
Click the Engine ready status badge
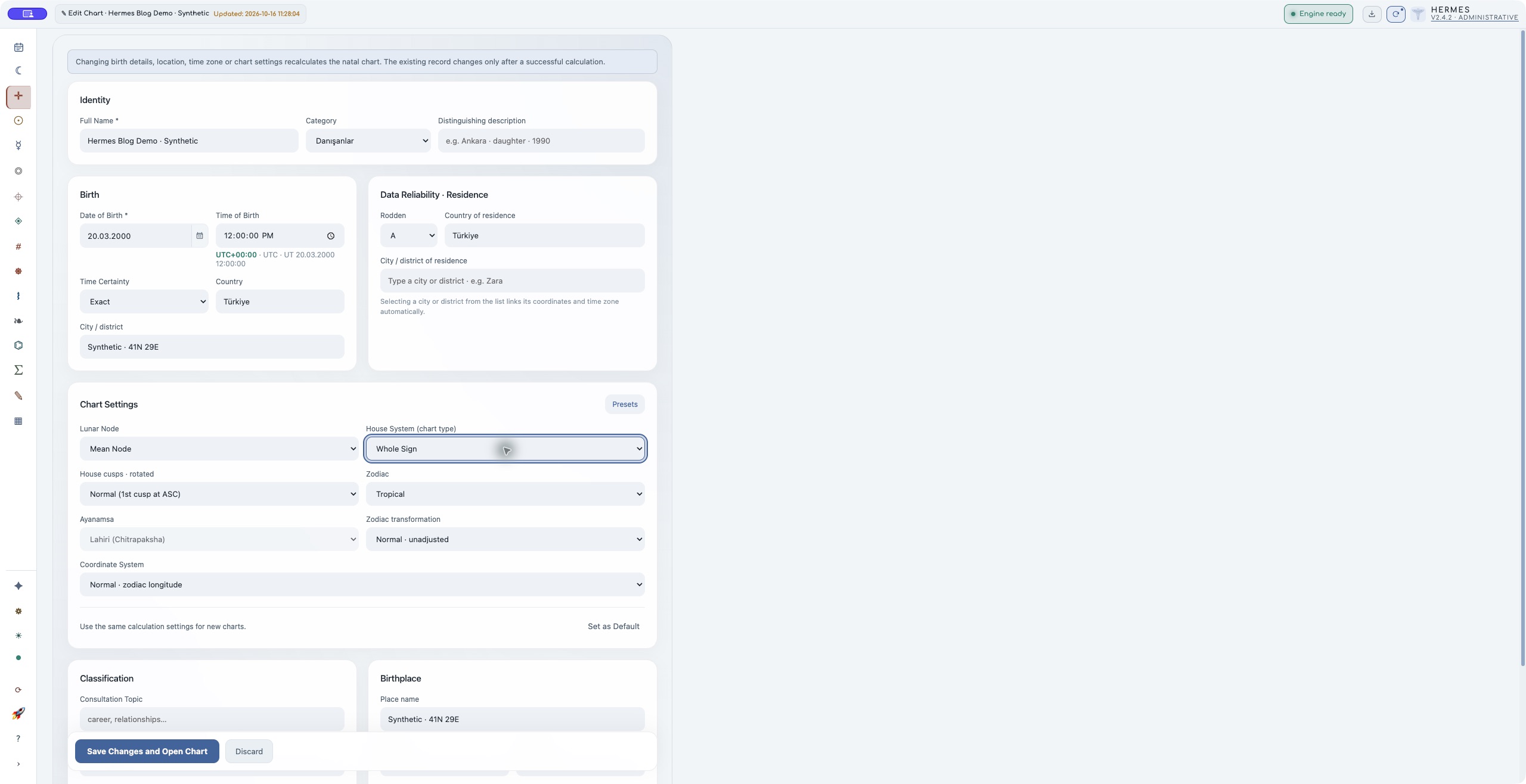[x=1319, y=14]
